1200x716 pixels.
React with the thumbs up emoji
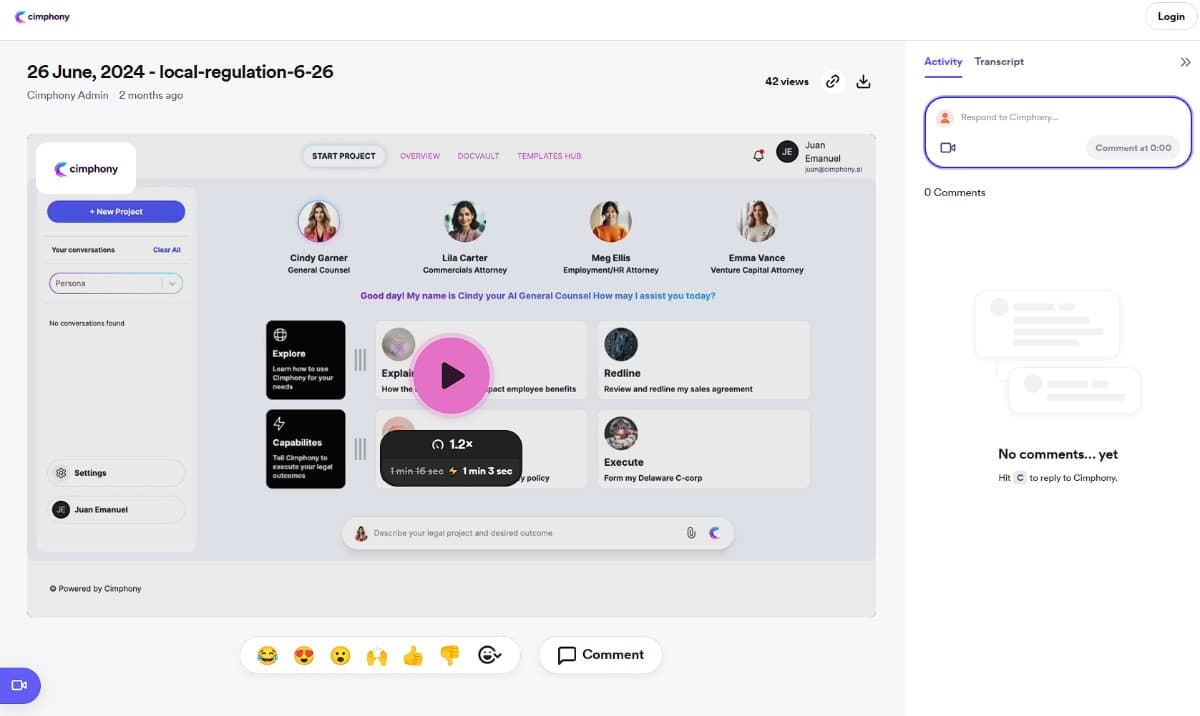point(413,656)
